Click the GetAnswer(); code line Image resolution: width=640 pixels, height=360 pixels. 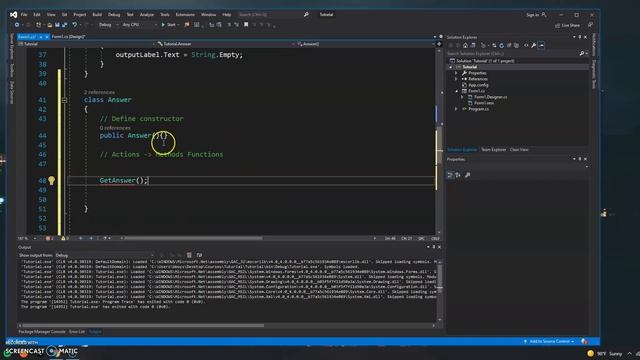(x=124, y=180)
